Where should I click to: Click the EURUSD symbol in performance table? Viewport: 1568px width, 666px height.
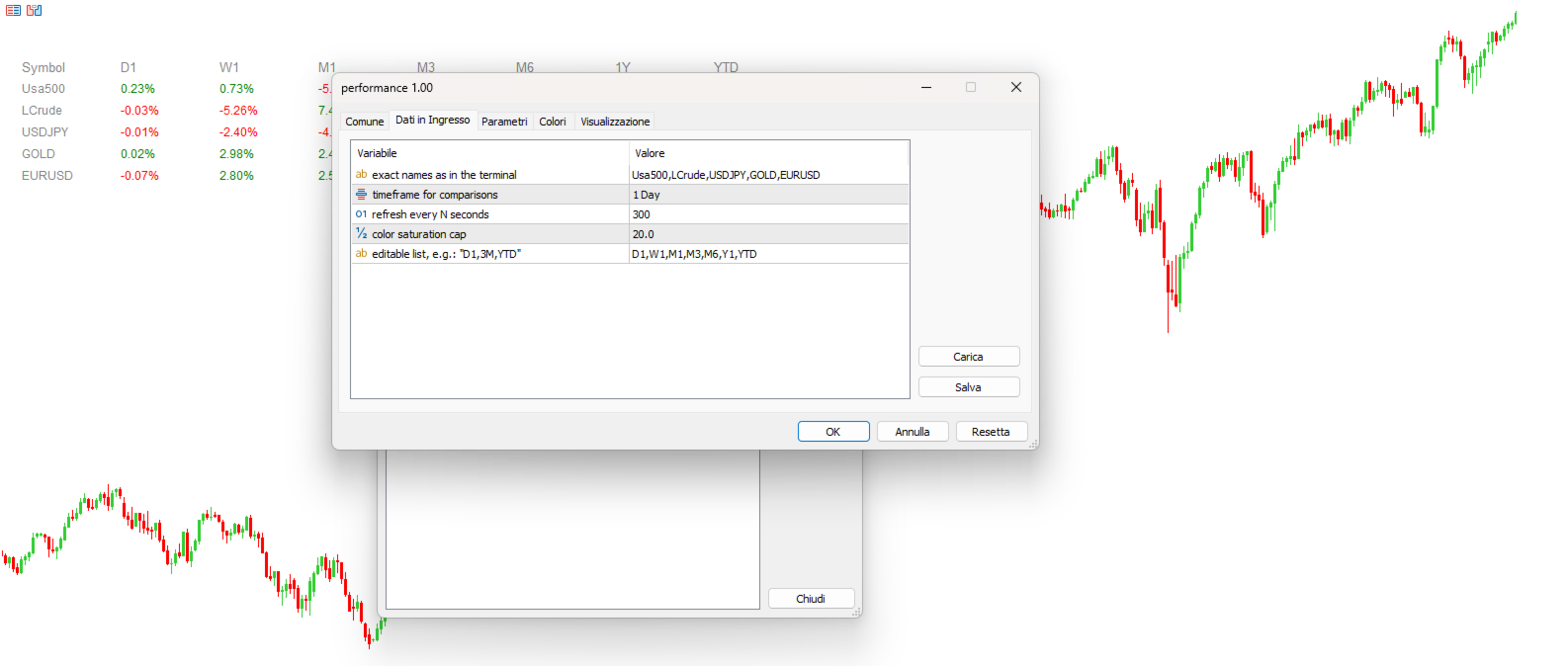47,176
